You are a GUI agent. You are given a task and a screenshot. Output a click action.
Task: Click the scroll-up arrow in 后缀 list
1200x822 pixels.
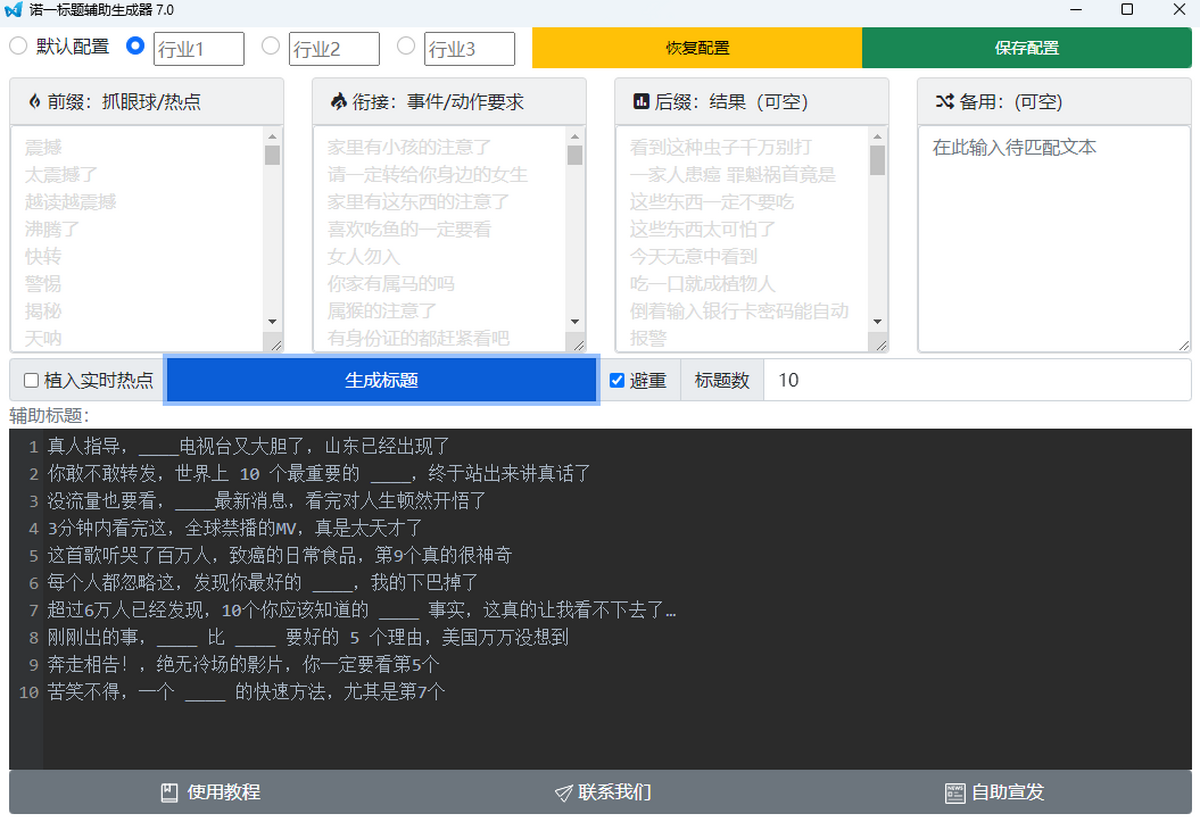click(877, 137)
